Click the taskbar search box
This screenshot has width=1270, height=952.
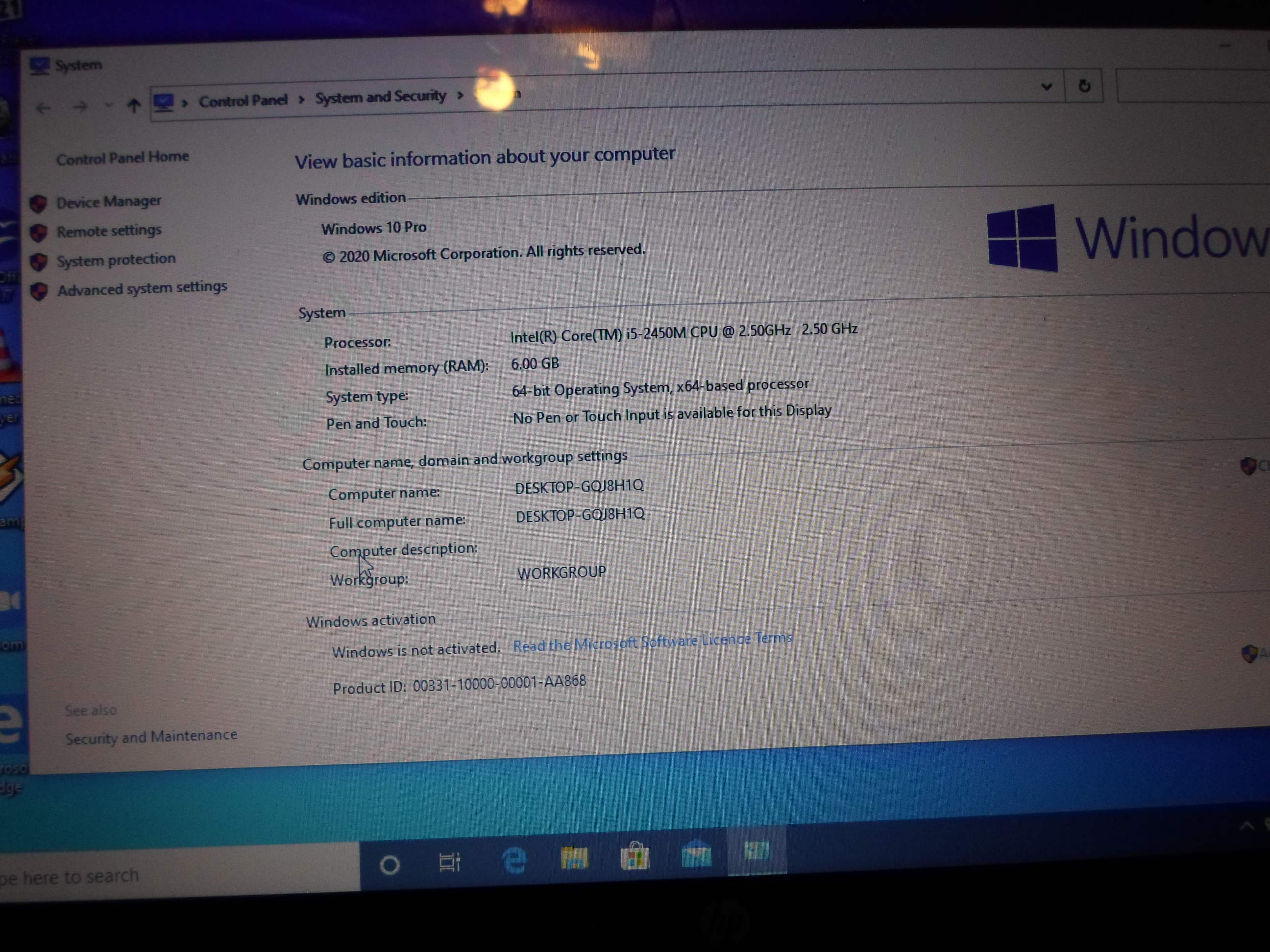point(179,872)
